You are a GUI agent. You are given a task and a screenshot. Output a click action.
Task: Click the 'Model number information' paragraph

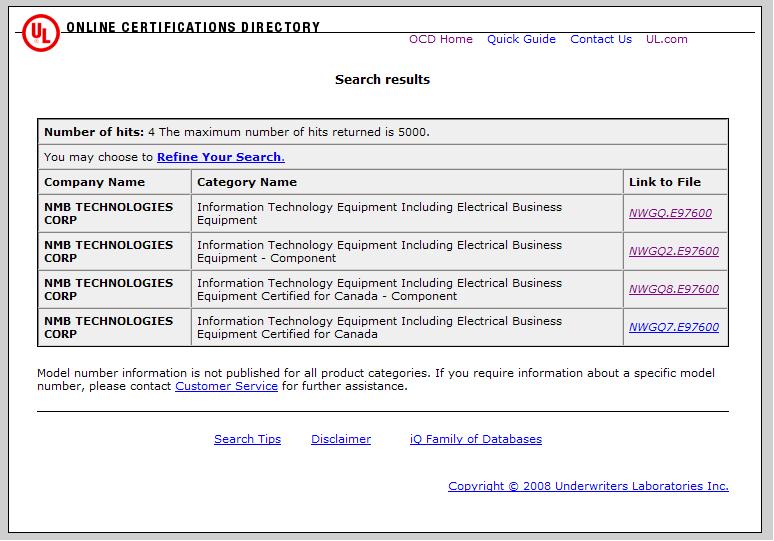tap(376, 380)
